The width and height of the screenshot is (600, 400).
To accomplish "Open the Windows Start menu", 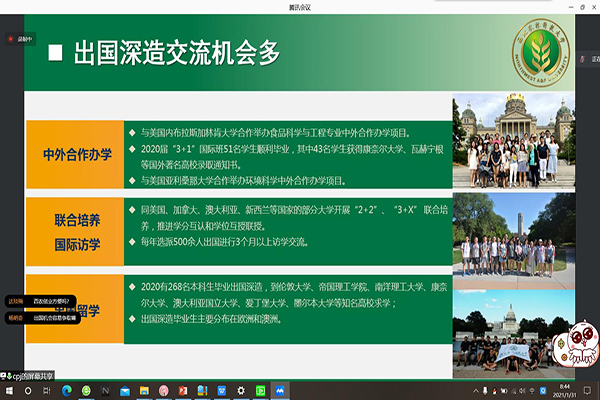I will point(8,389).
